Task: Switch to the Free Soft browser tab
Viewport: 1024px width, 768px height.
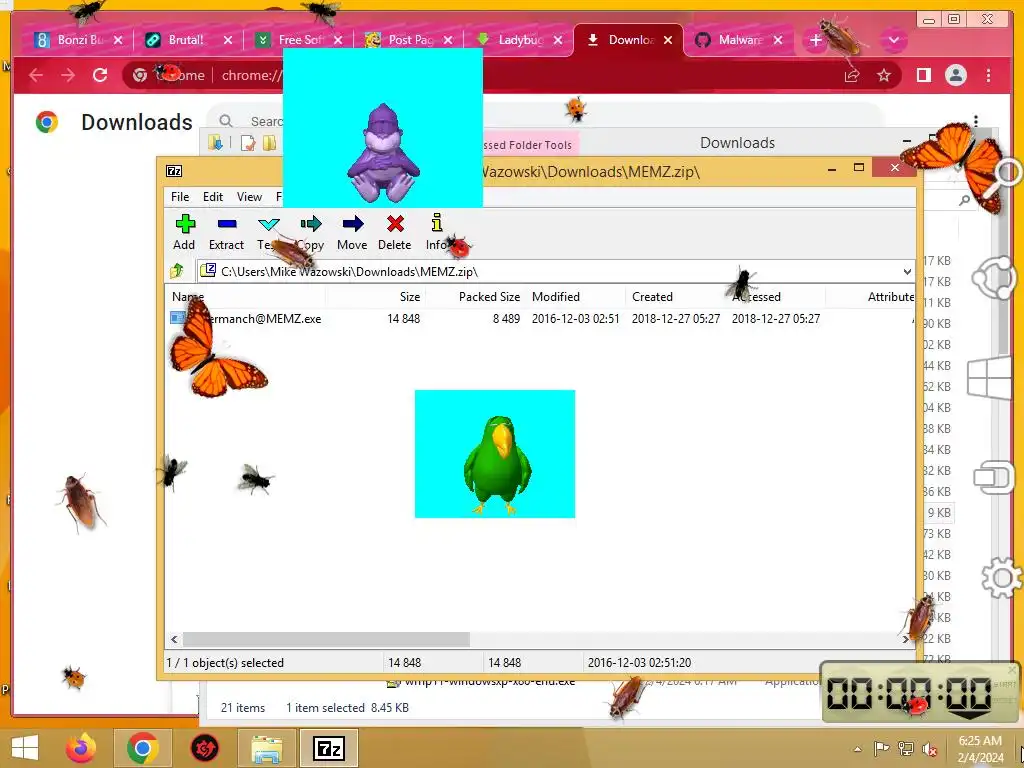Action: (x=297, y=40)
